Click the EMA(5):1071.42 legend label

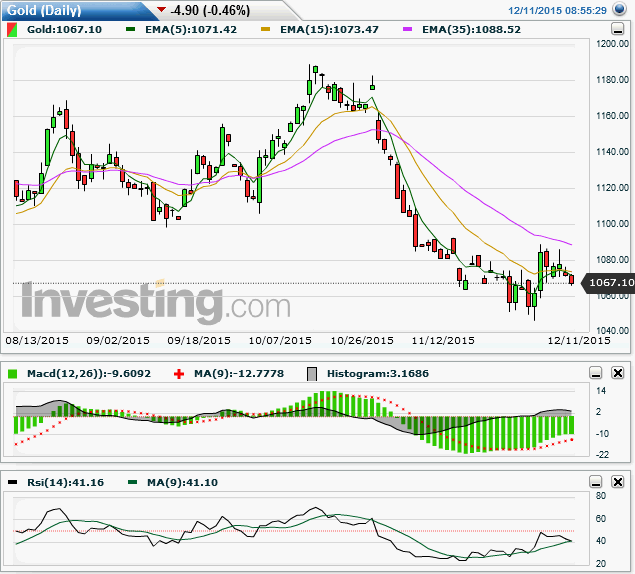191,30
